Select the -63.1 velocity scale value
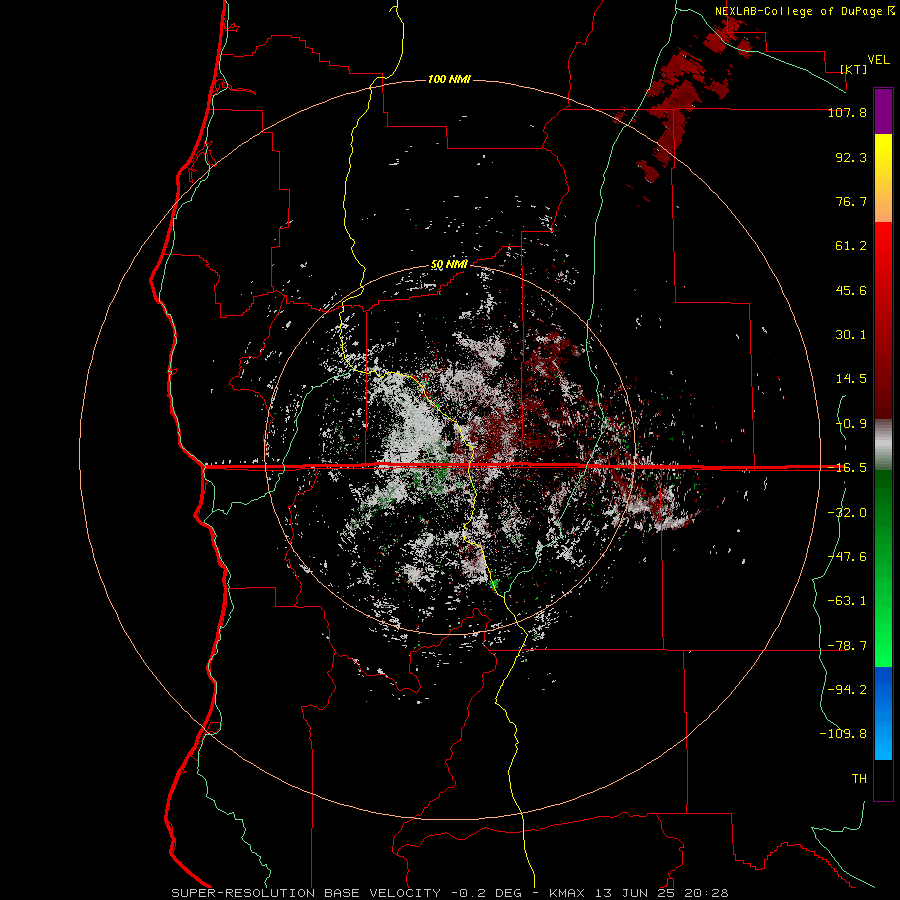Image resolution: width=900 pixels, height=900 pixels. (847, 601)
